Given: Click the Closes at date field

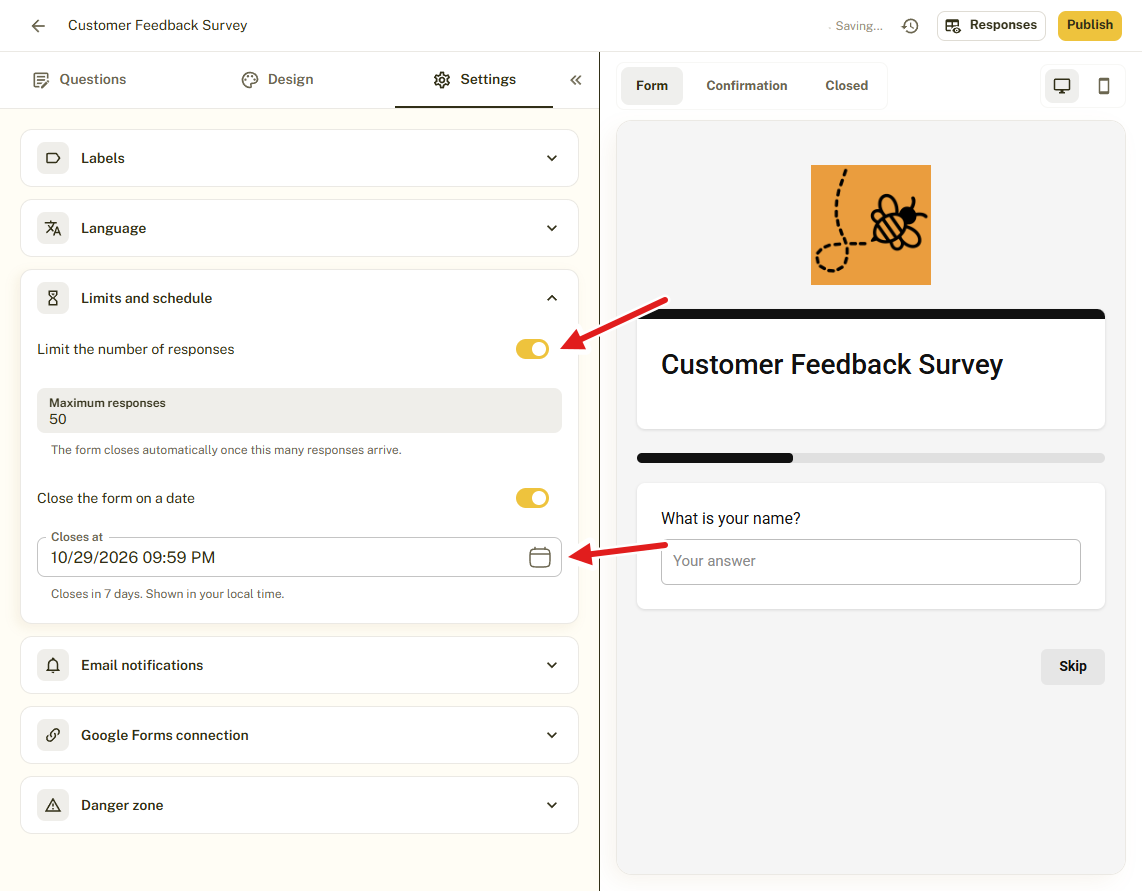Looking at the screenshot, I should (299, 557).
